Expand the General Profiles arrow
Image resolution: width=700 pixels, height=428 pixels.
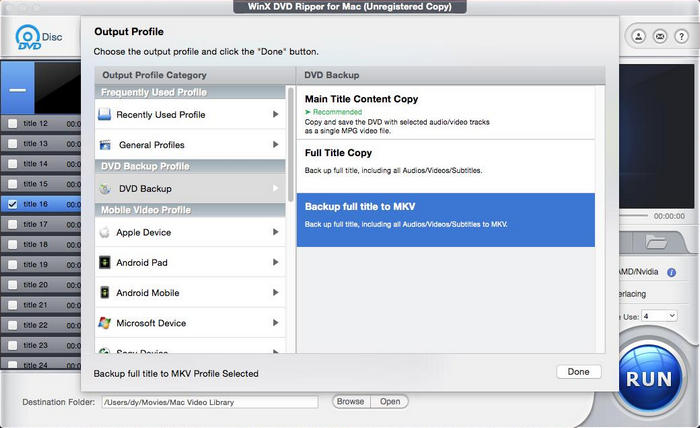click(x=275, y=145)
